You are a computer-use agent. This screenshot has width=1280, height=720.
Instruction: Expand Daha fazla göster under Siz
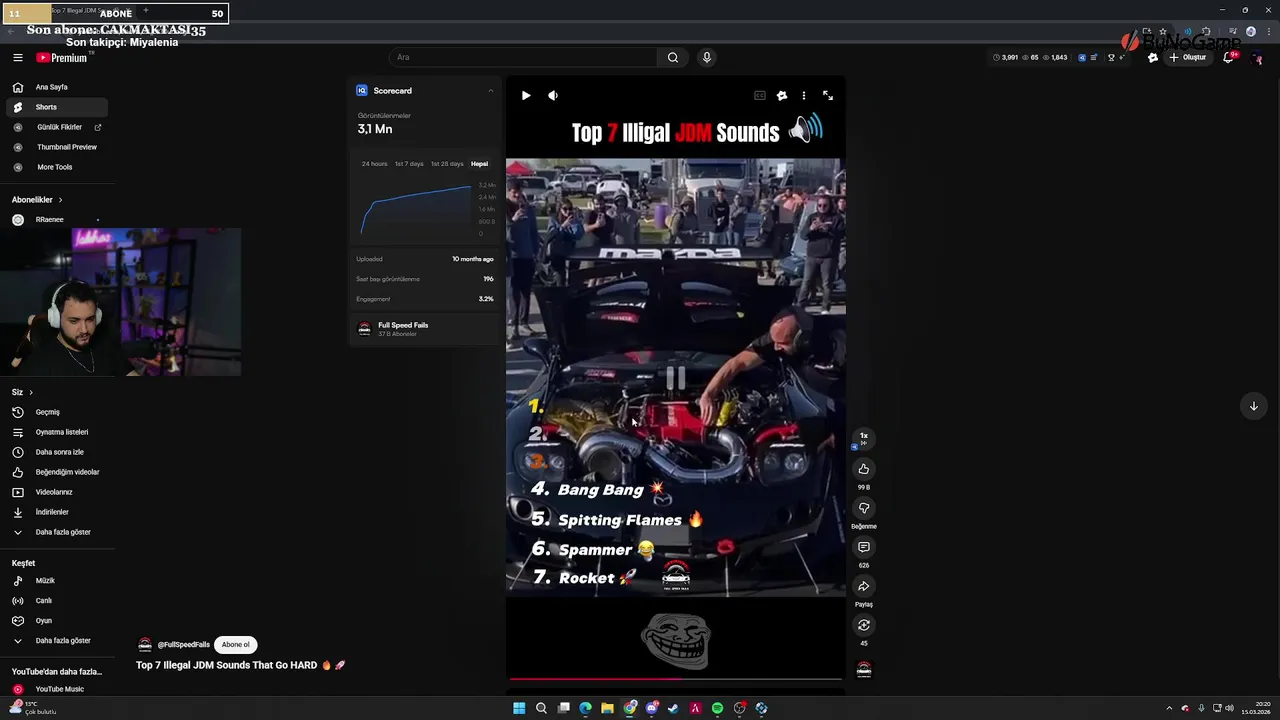[x=55, y=532]
